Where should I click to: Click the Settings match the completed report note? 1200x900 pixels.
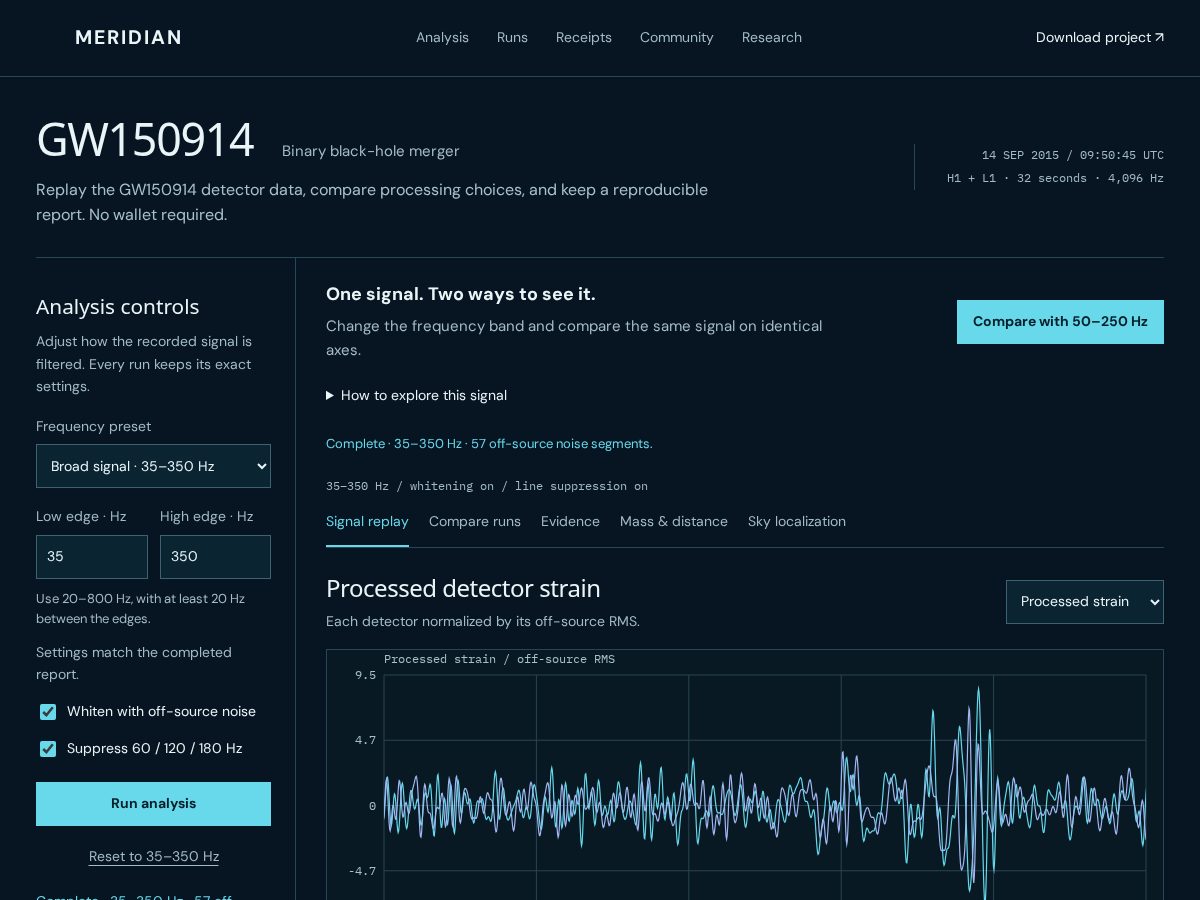(134, 664)
